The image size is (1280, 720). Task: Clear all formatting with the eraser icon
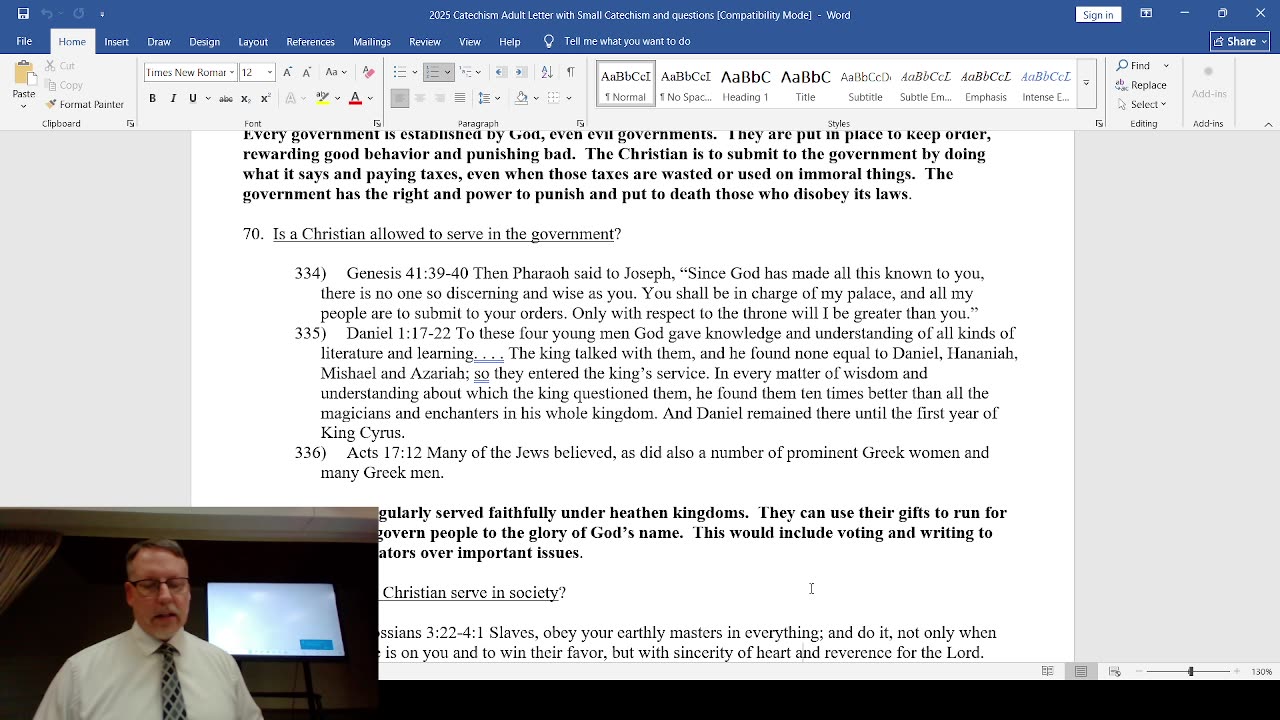point(368,72)
